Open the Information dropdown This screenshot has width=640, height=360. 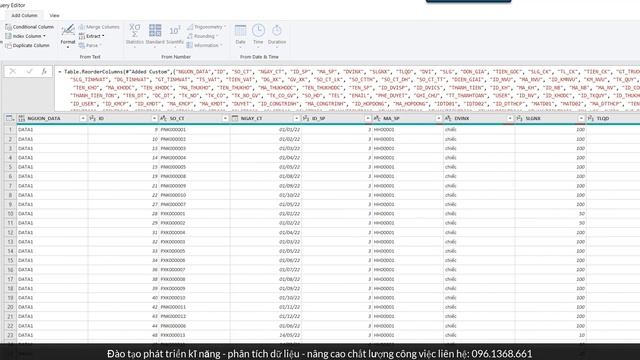point(204,46)
